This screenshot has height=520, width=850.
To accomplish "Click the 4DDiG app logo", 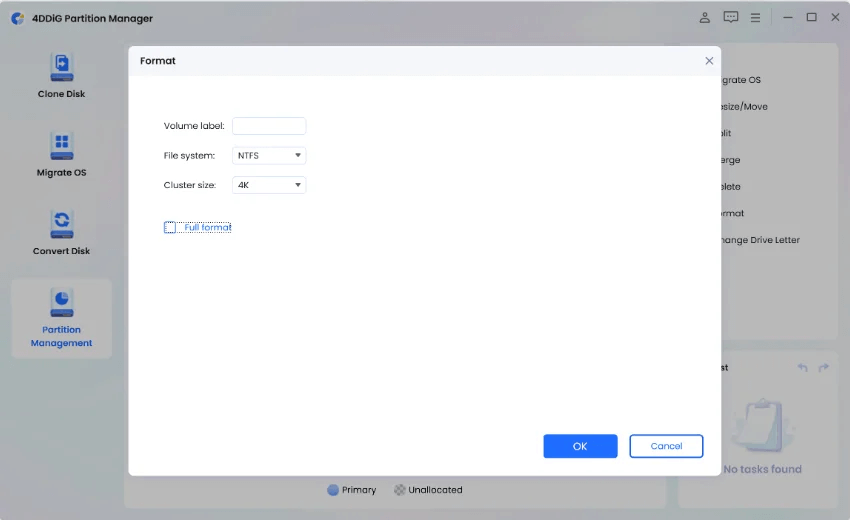I will [18, 18].
